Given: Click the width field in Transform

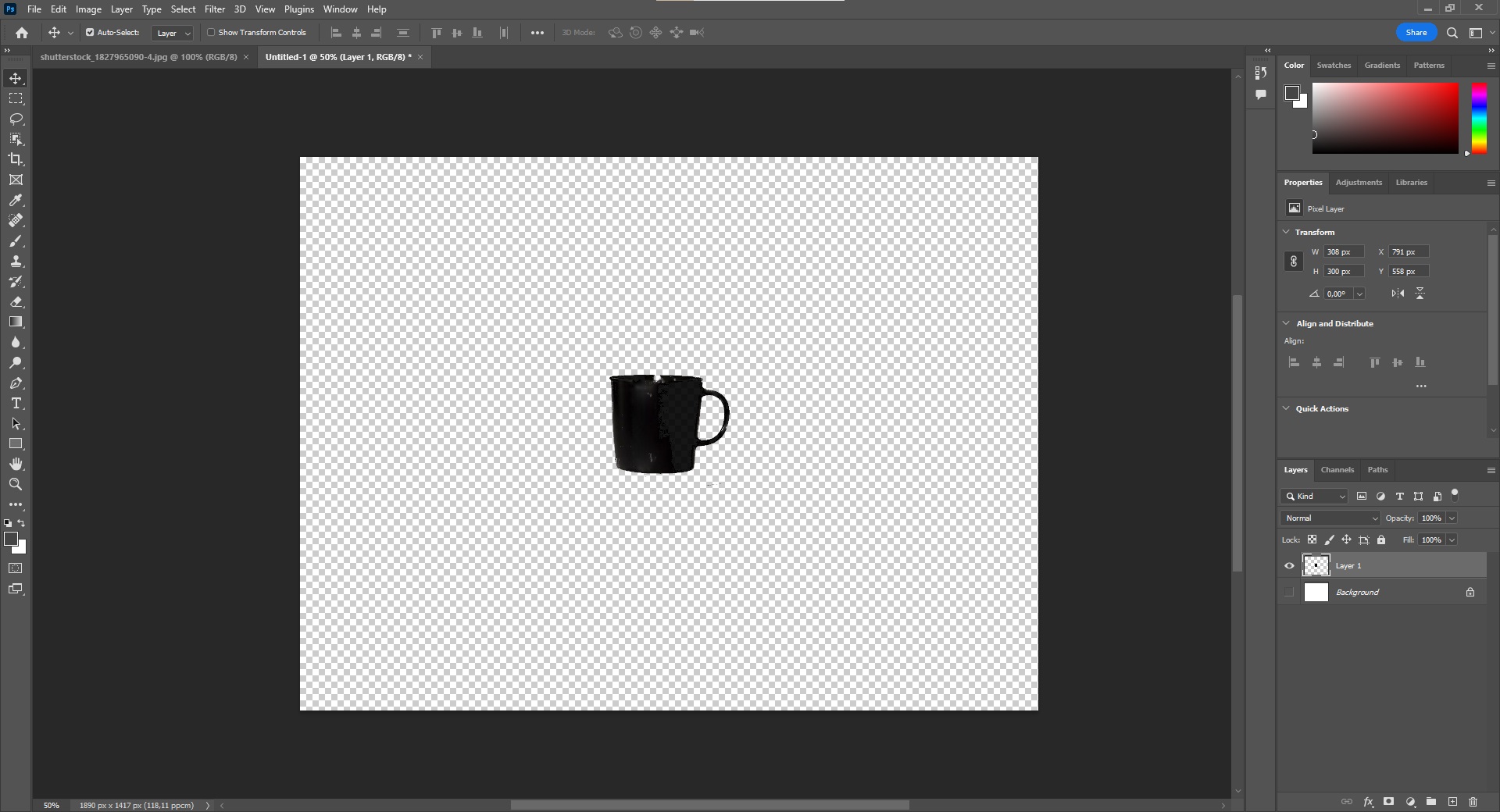Looking at the screenshot, I should click(x=1344, y=252).
